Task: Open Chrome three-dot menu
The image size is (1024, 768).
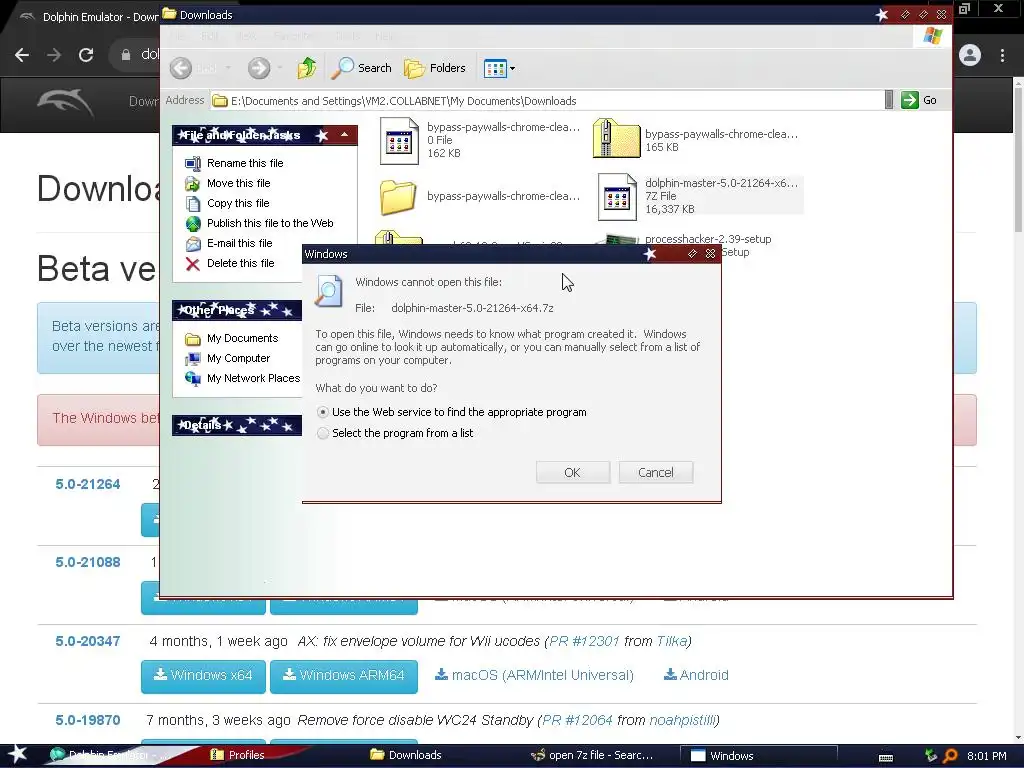Action: [x=1002, y=55]
